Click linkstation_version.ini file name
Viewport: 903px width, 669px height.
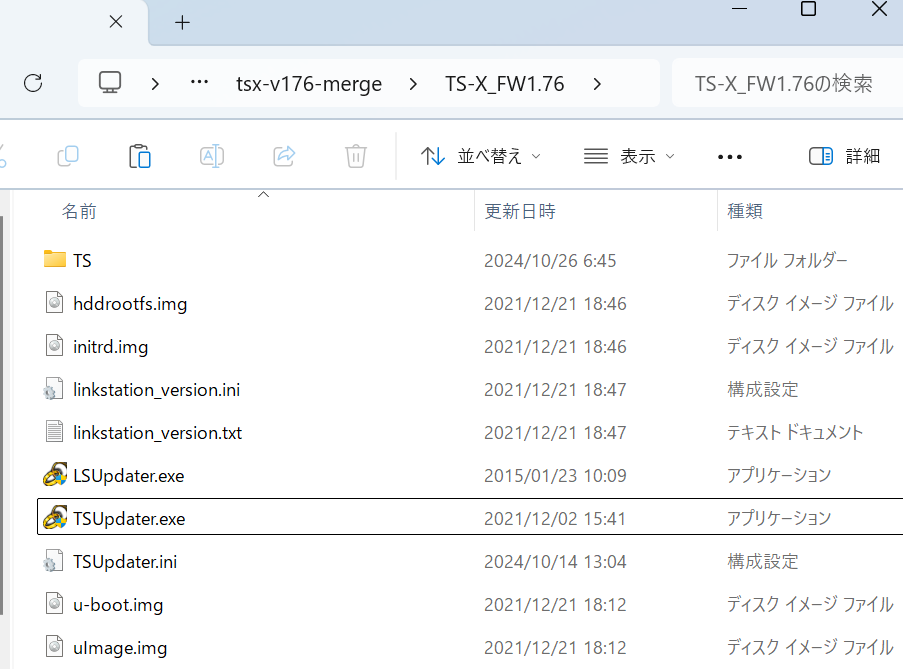[x=156, y=390]
